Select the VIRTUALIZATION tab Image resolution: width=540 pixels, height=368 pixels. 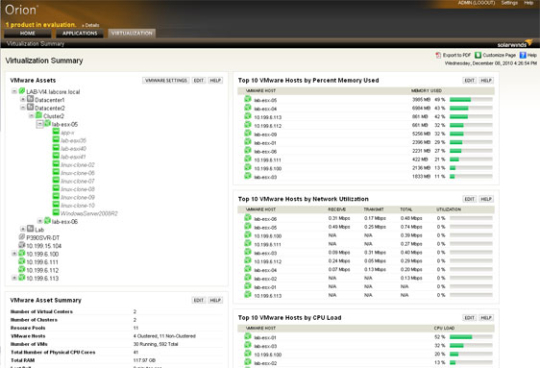[x=132, y=33]
